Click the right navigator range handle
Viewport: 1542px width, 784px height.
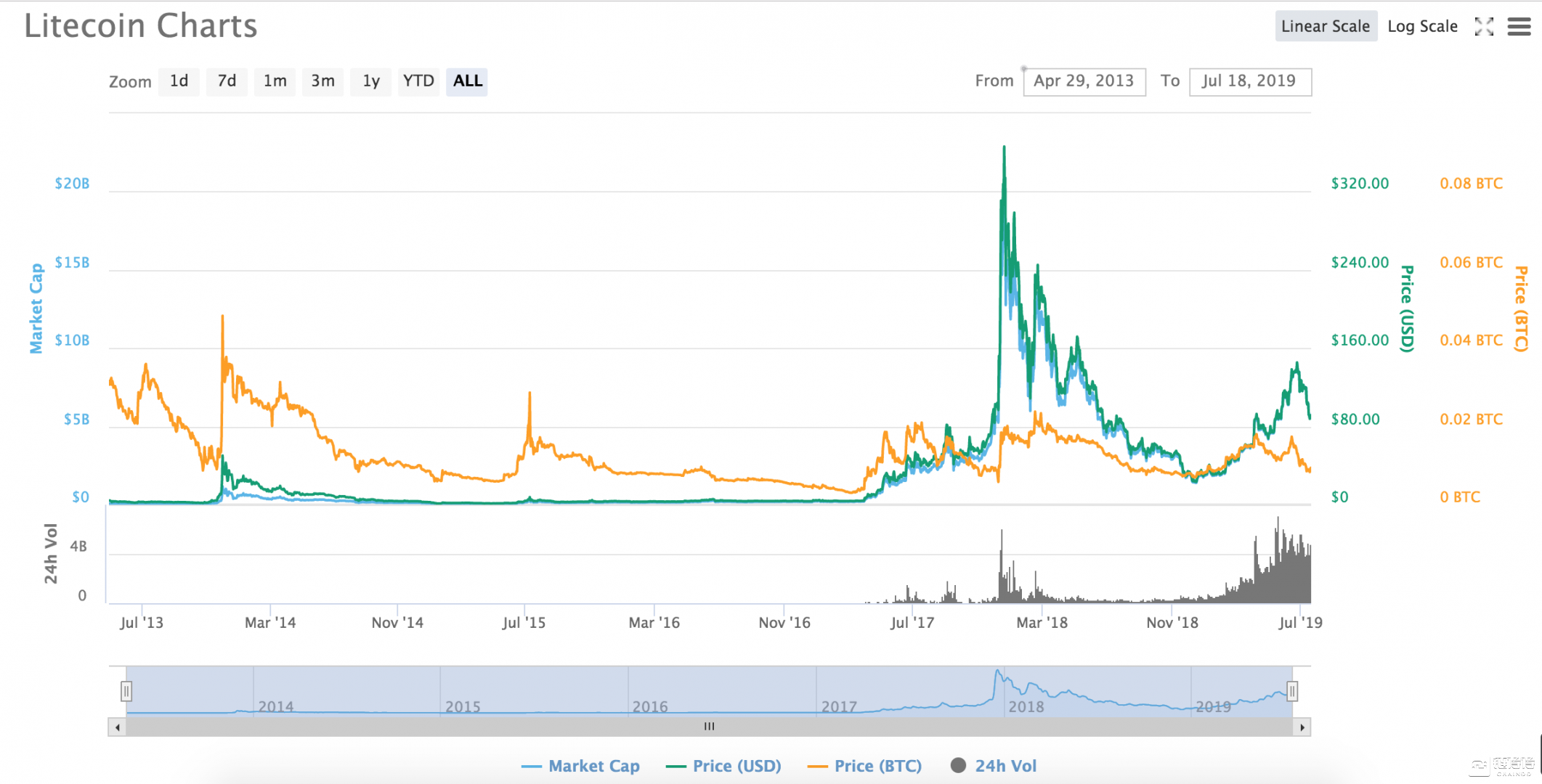[1292, 691]
